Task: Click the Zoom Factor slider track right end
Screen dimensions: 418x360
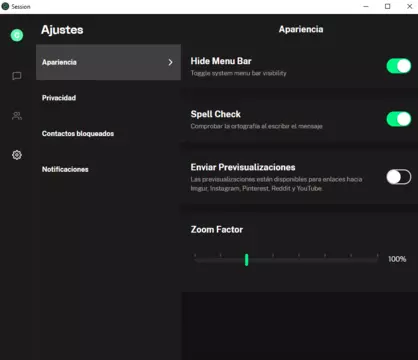Action: 377,260
